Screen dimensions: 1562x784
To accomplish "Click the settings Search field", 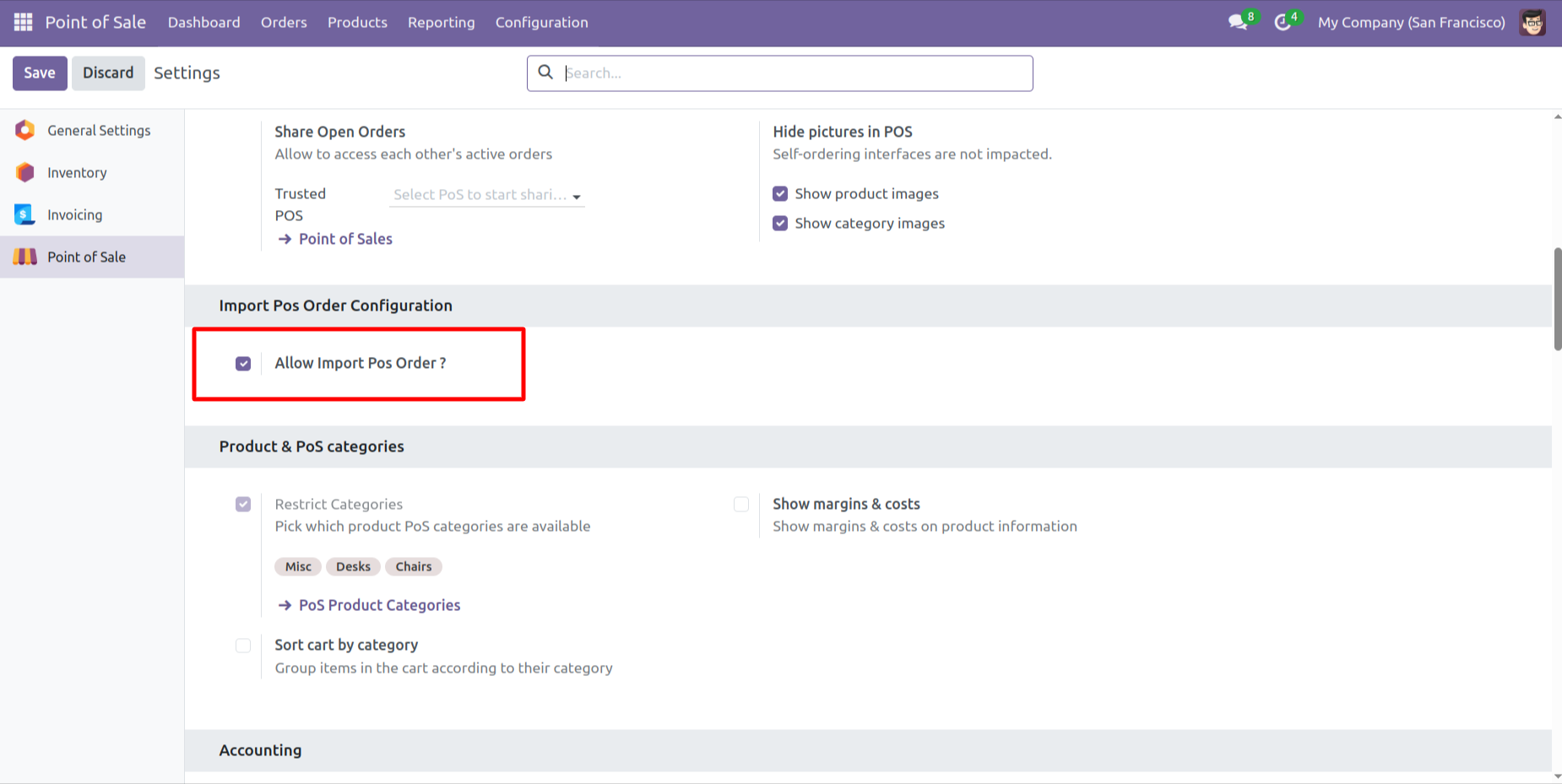I will (x=794, y=73).
